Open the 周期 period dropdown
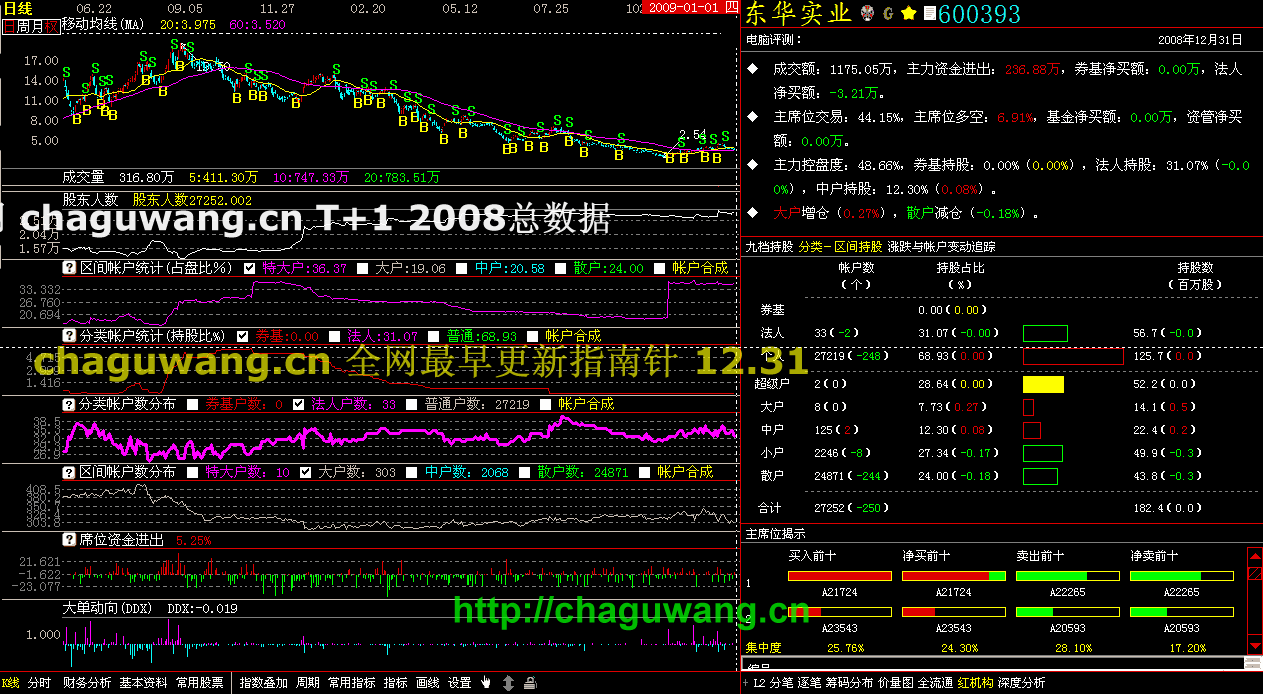 tap(308, 683)
